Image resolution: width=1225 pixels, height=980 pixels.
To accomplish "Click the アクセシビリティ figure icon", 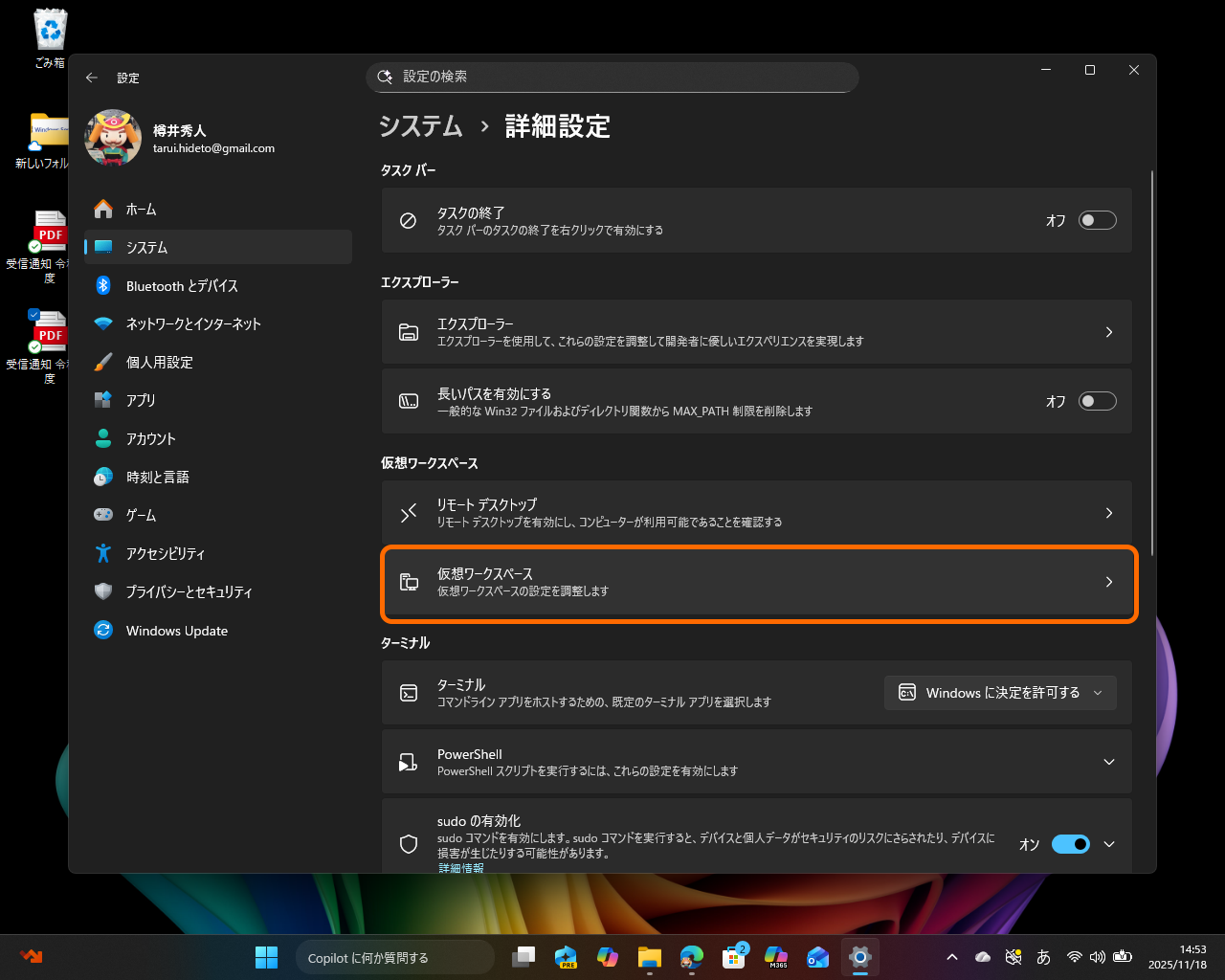I will 103,553.
